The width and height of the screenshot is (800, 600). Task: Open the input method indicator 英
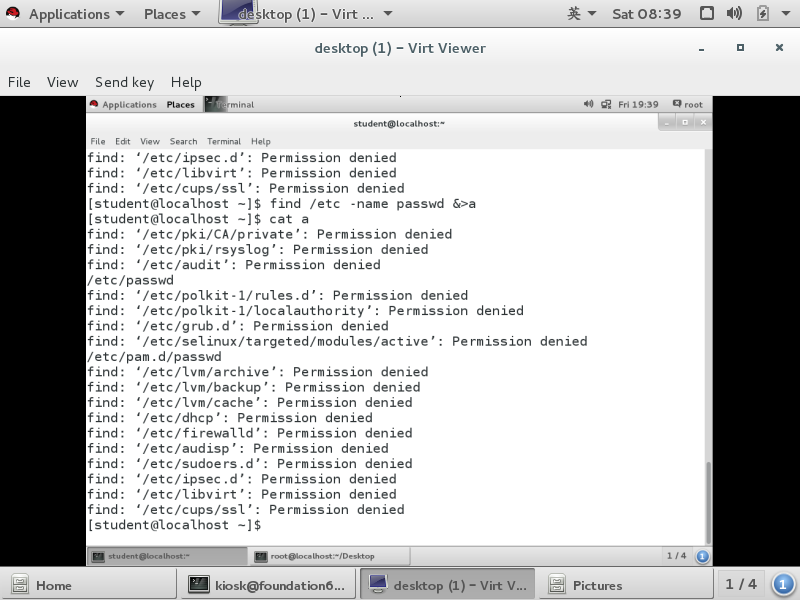(x=582, y=14)
